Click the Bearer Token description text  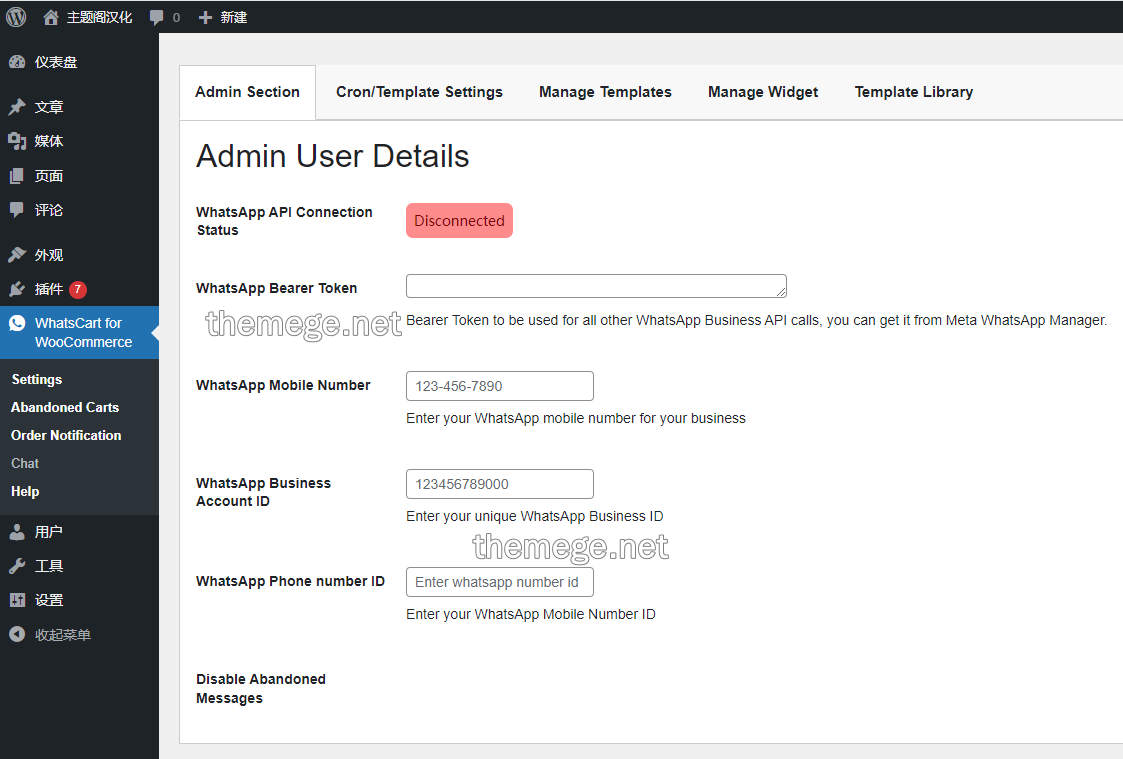(756, 320)
